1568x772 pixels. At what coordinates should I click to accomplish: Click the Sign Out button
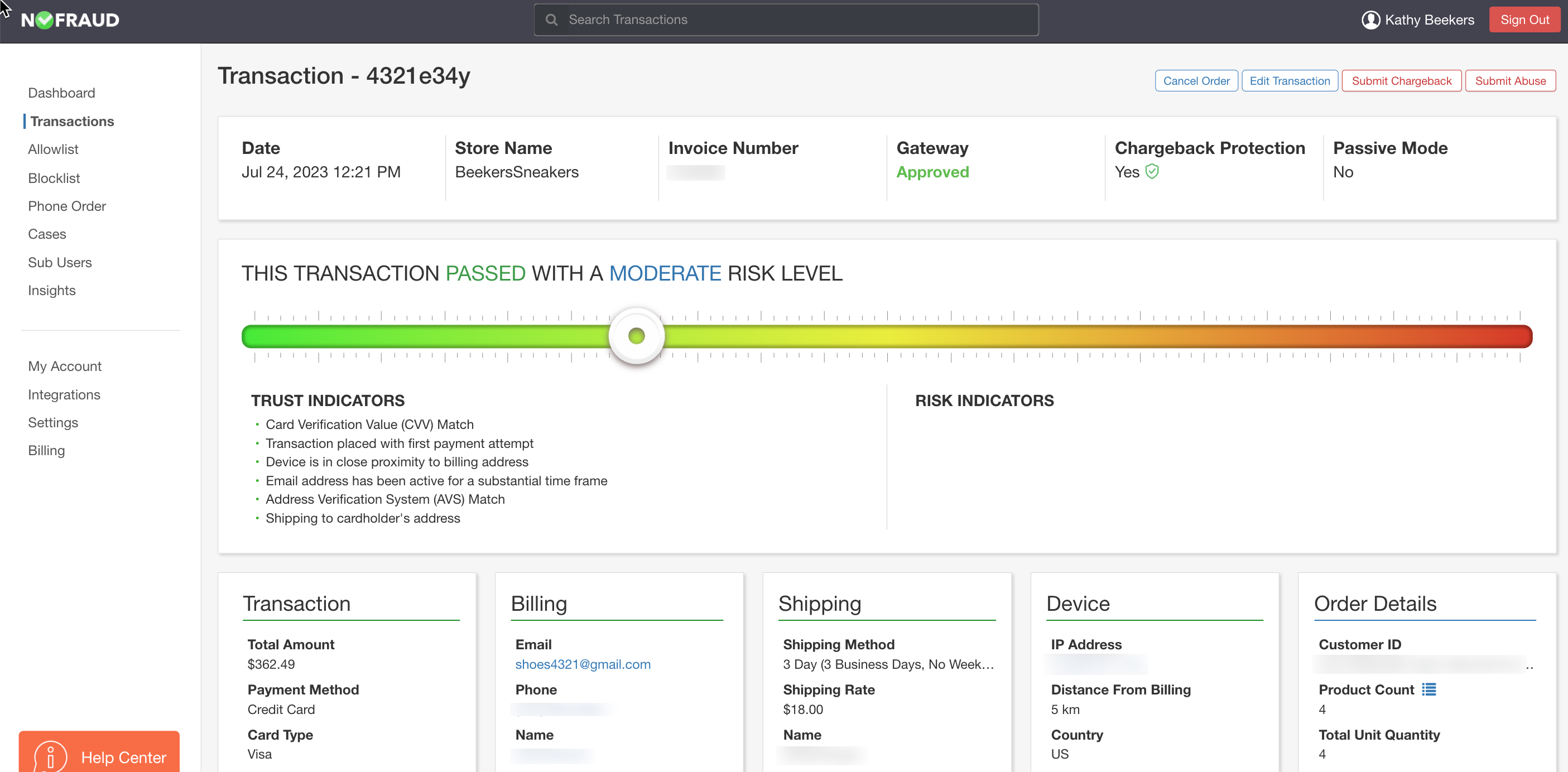[1524, 19]
